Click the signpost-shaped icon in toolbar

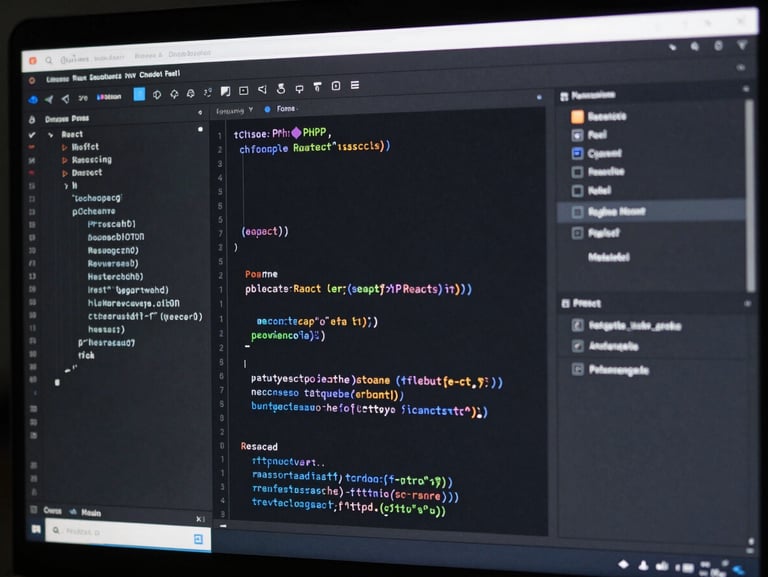click(299, 89)
